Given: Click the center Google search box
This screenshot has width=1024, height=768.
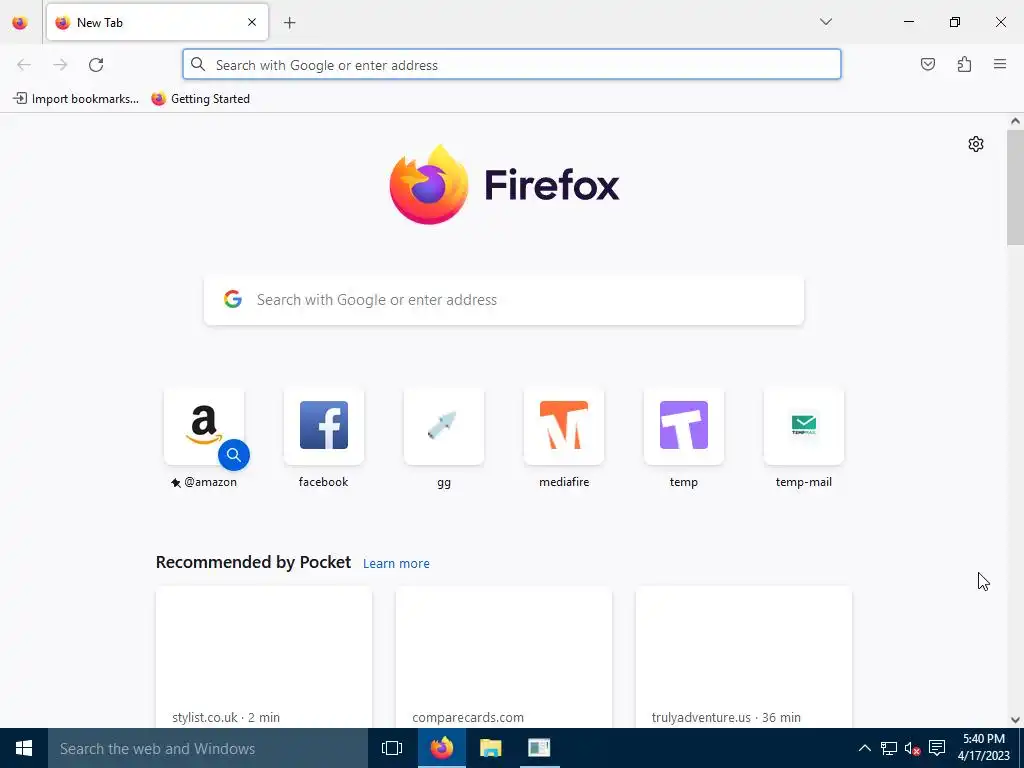Looking at the screenshot, I should click(504, 300).
